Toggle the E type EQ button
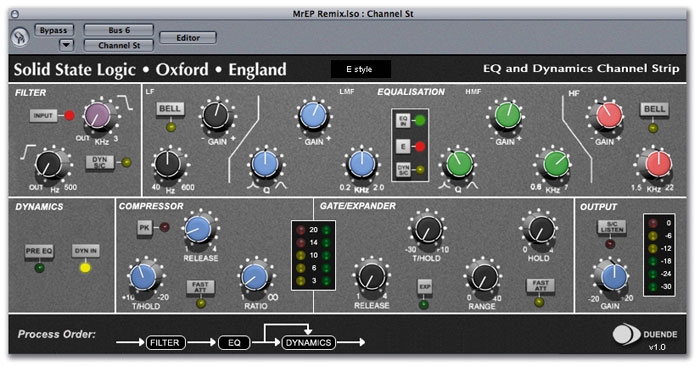The image size is (700, 366). (x=403, y=146)
